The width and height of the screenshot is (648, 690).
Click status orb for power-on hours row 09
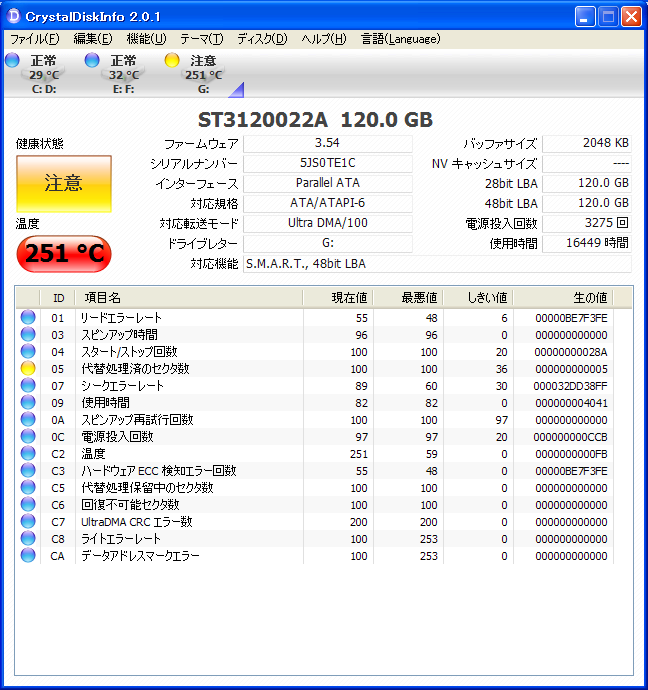point(28,402)
